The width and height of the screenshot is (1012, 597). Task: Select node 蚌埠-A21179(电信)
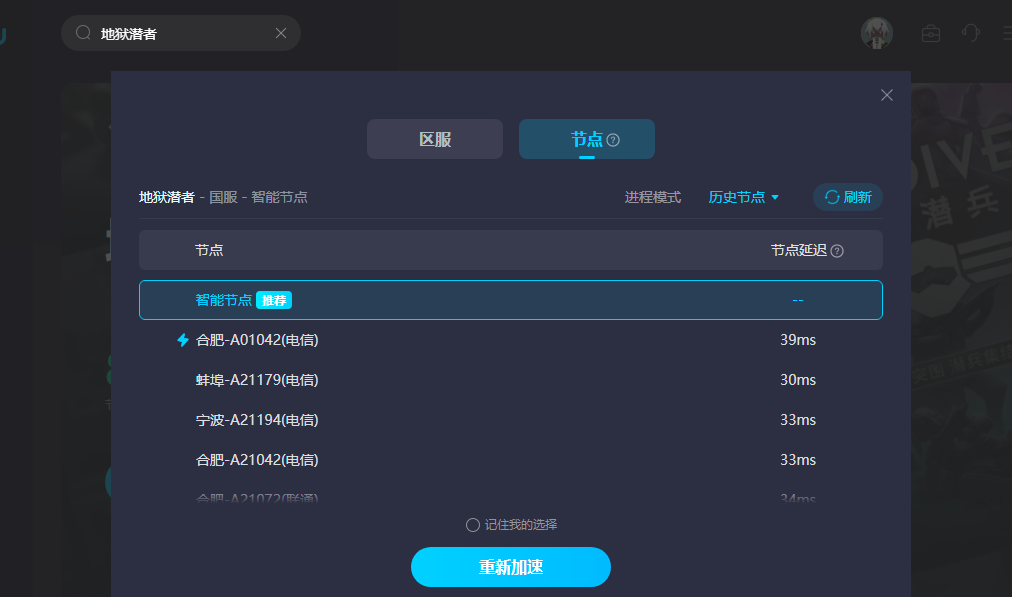tap(511, 380)
